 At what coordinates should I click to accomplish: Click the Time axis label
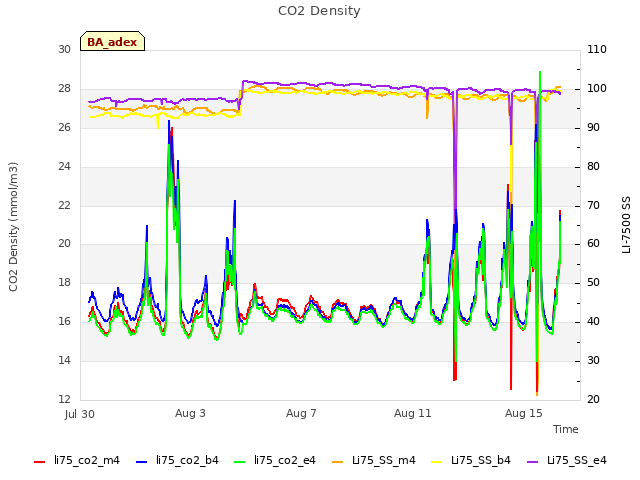[x=566, y=429]
